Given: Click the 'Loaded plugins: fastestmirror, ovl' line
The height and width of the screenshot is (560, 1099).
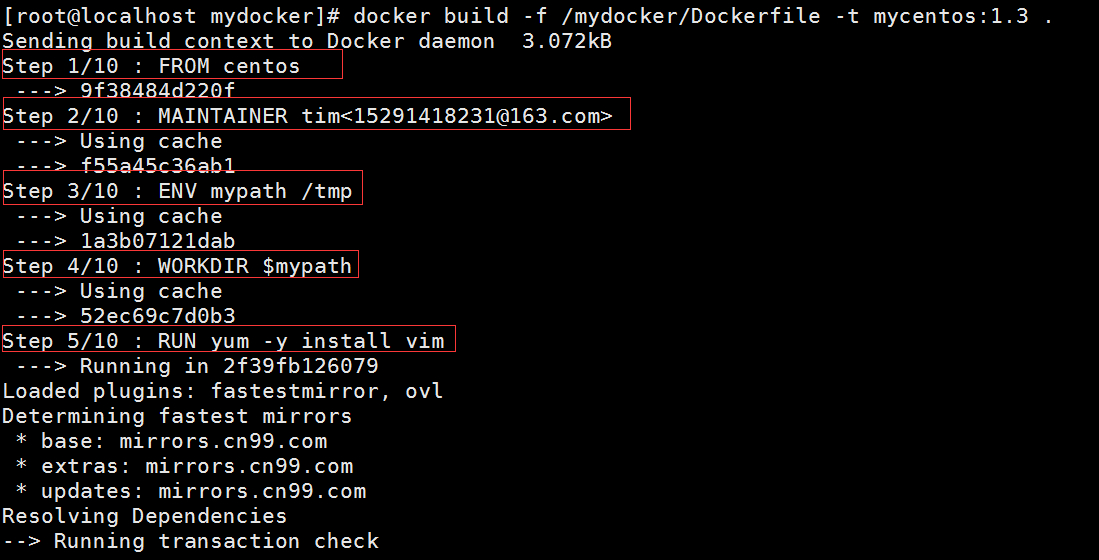Looking at the screenshot, I should pos(222,391).
